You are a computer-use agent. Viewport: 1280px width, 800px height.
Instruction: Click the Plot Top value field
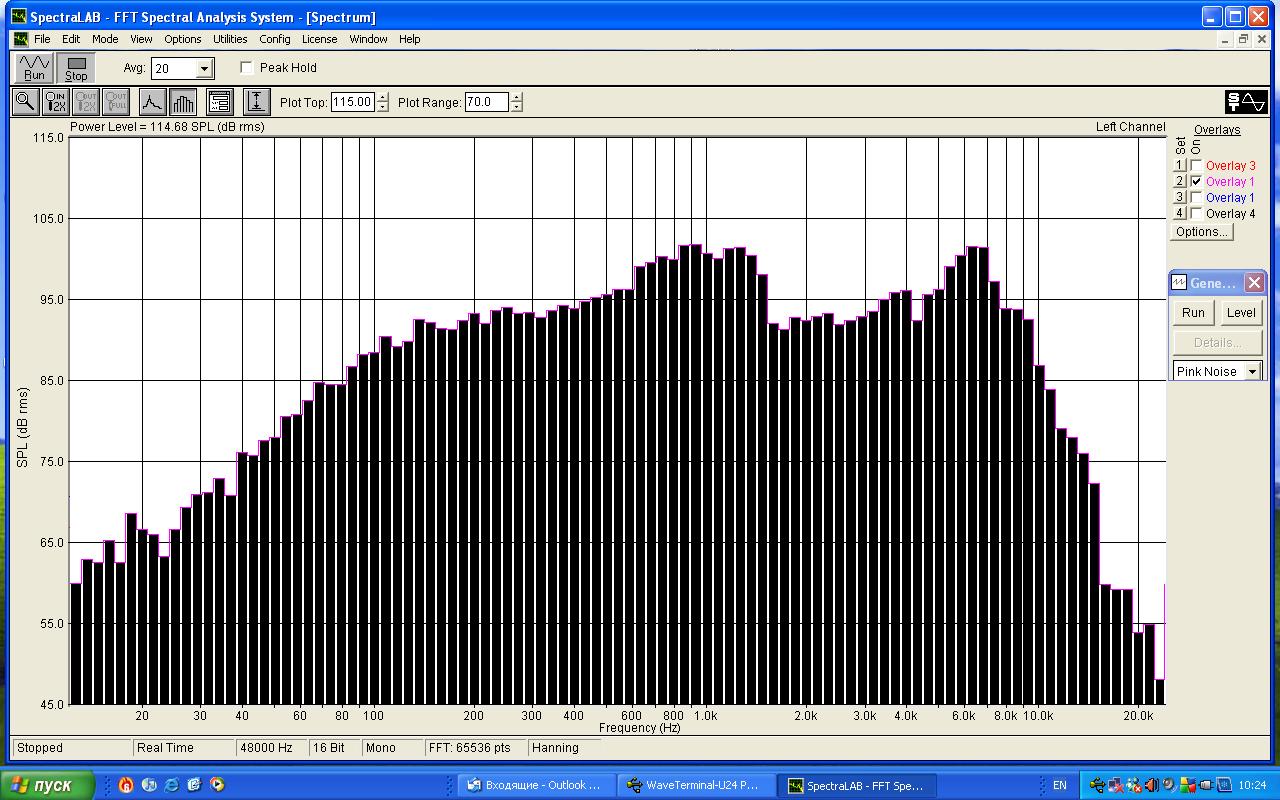tap(353, 102)
